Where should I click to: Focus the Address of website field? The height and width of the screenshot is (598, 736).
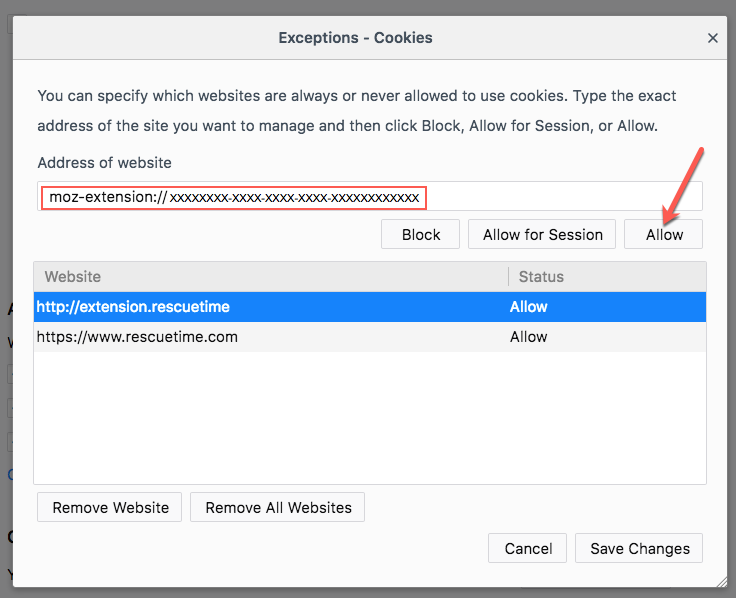coord(560,197)
